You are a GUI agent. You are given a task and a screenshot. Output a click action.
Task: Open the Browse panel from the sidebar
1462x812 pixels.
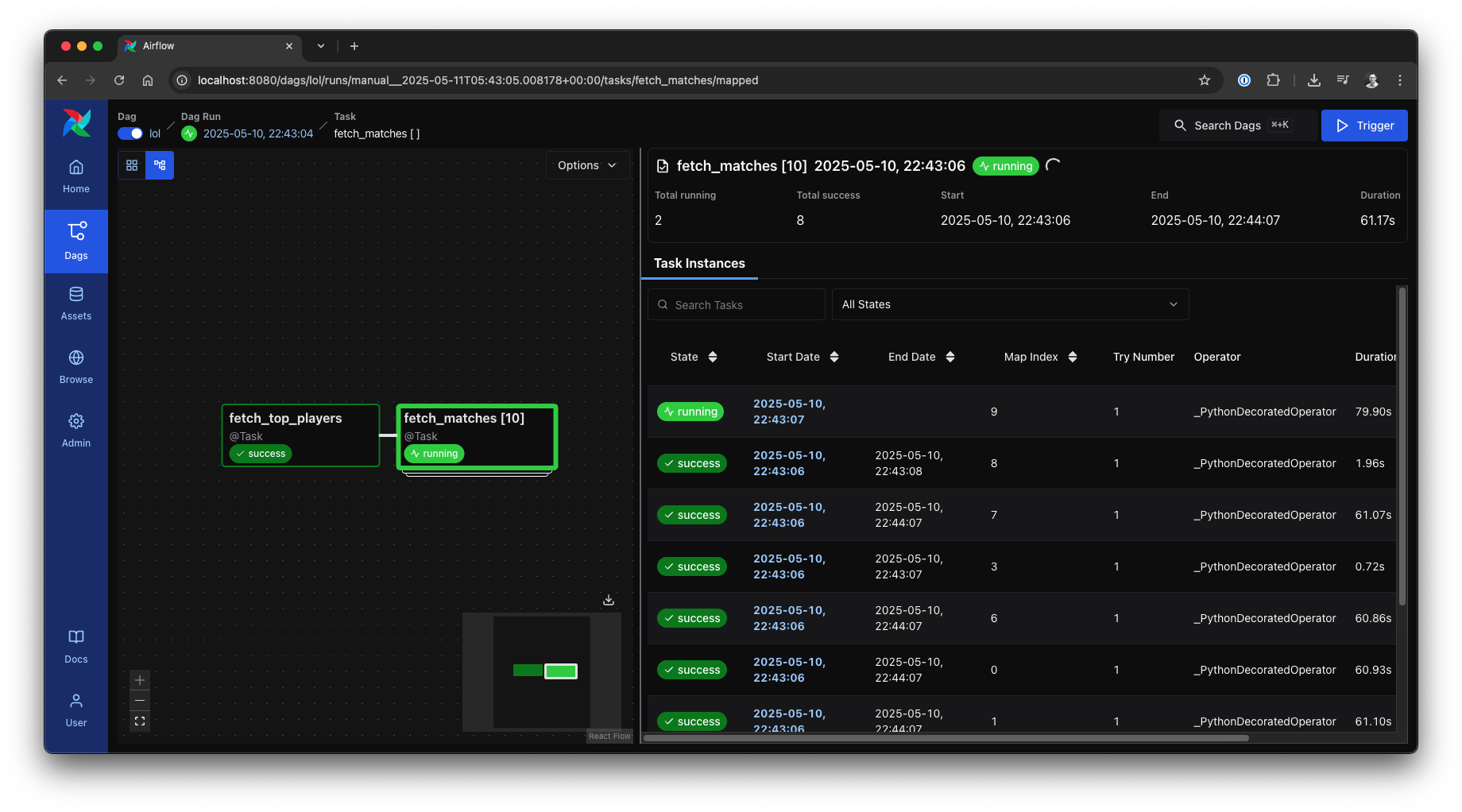(x=75, y=365)
